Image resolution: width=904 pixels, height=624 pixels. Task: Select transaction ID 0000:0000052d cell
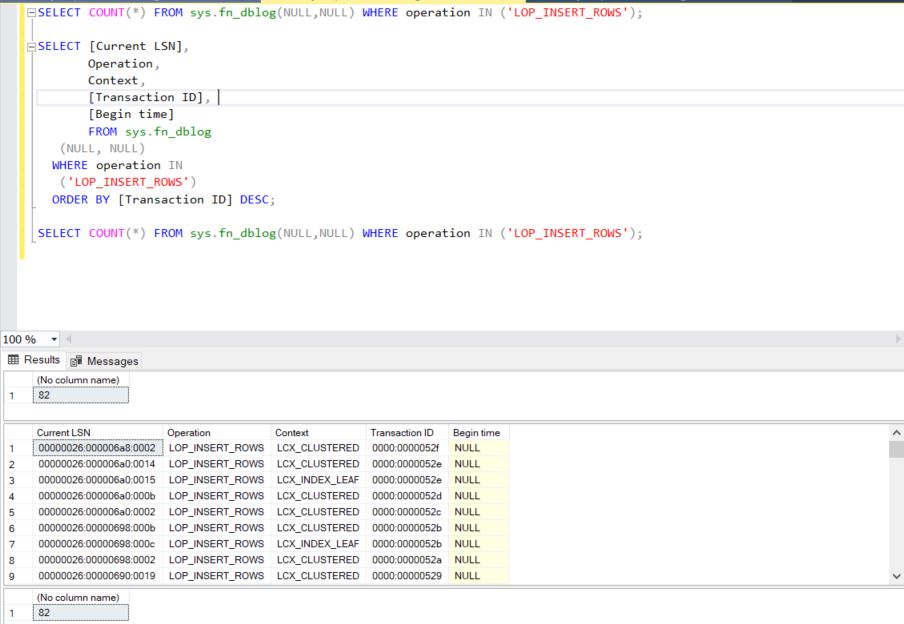(x=408, y=496)
